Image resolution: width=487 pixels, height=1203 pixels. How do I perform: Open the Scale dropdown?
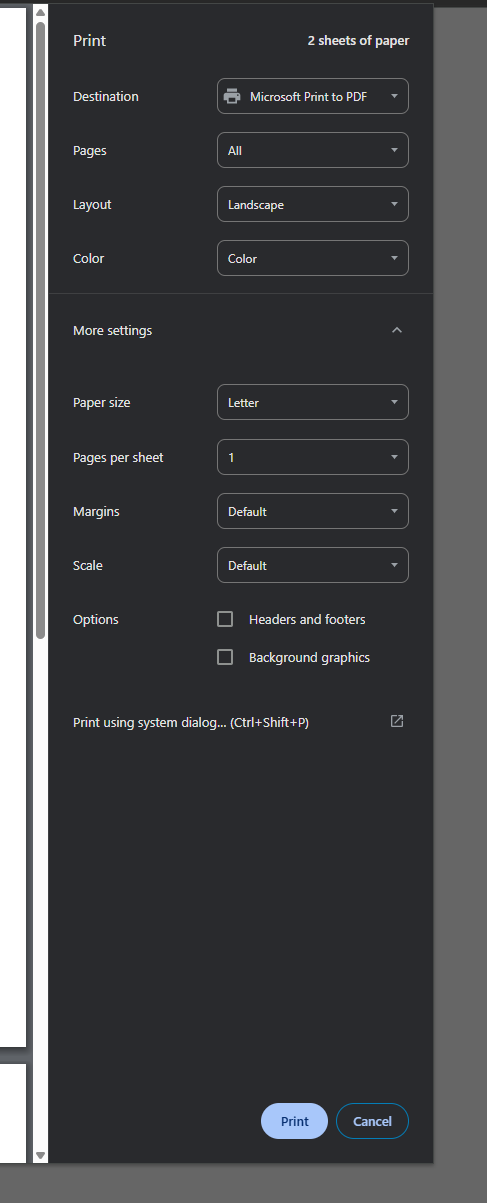(x=313, y=565)
